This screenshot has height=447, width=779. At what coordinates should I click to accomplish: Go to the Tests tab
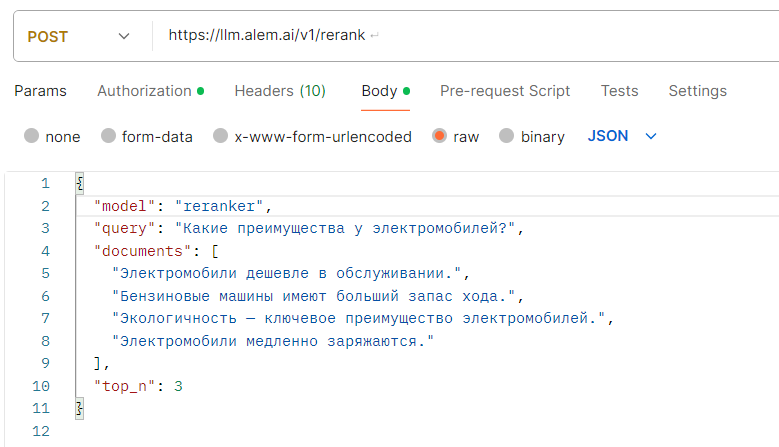tap(619, 91)
